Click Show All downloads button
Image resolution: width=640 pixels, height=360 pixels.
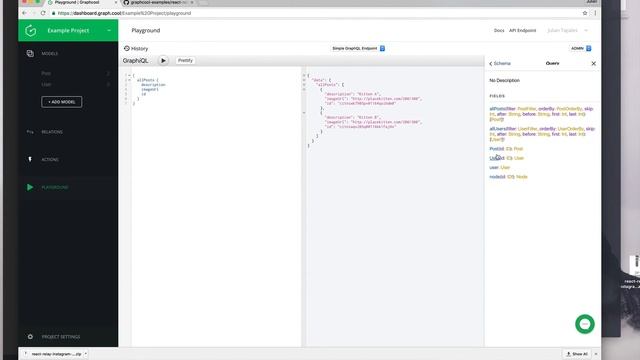click(577, 354)
